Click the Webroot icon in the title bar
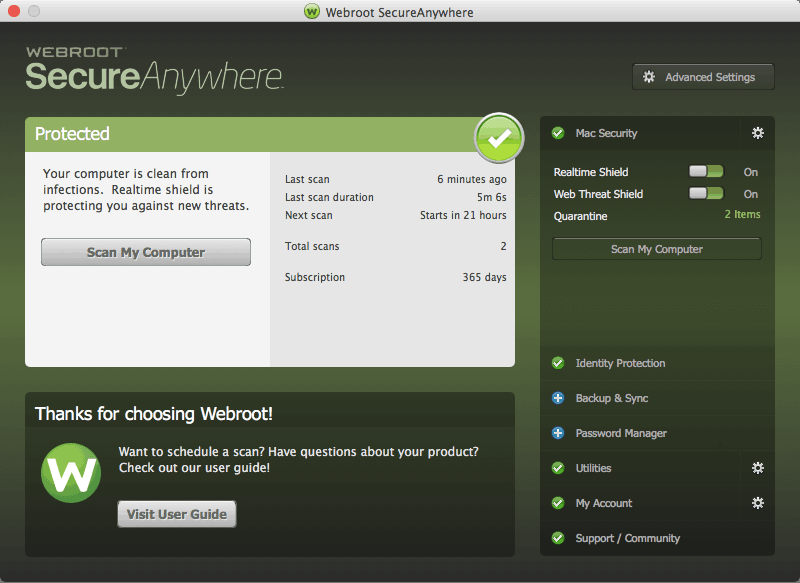 click(x=311, y=12)
